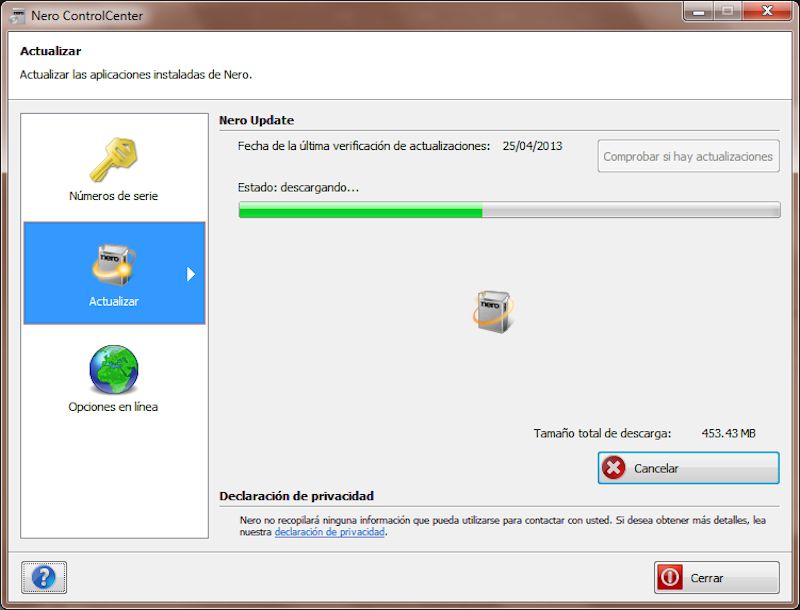Click the red power icon on Cerrar
Image resolution: width=800 pixels, height=610 pixels.
669,577
